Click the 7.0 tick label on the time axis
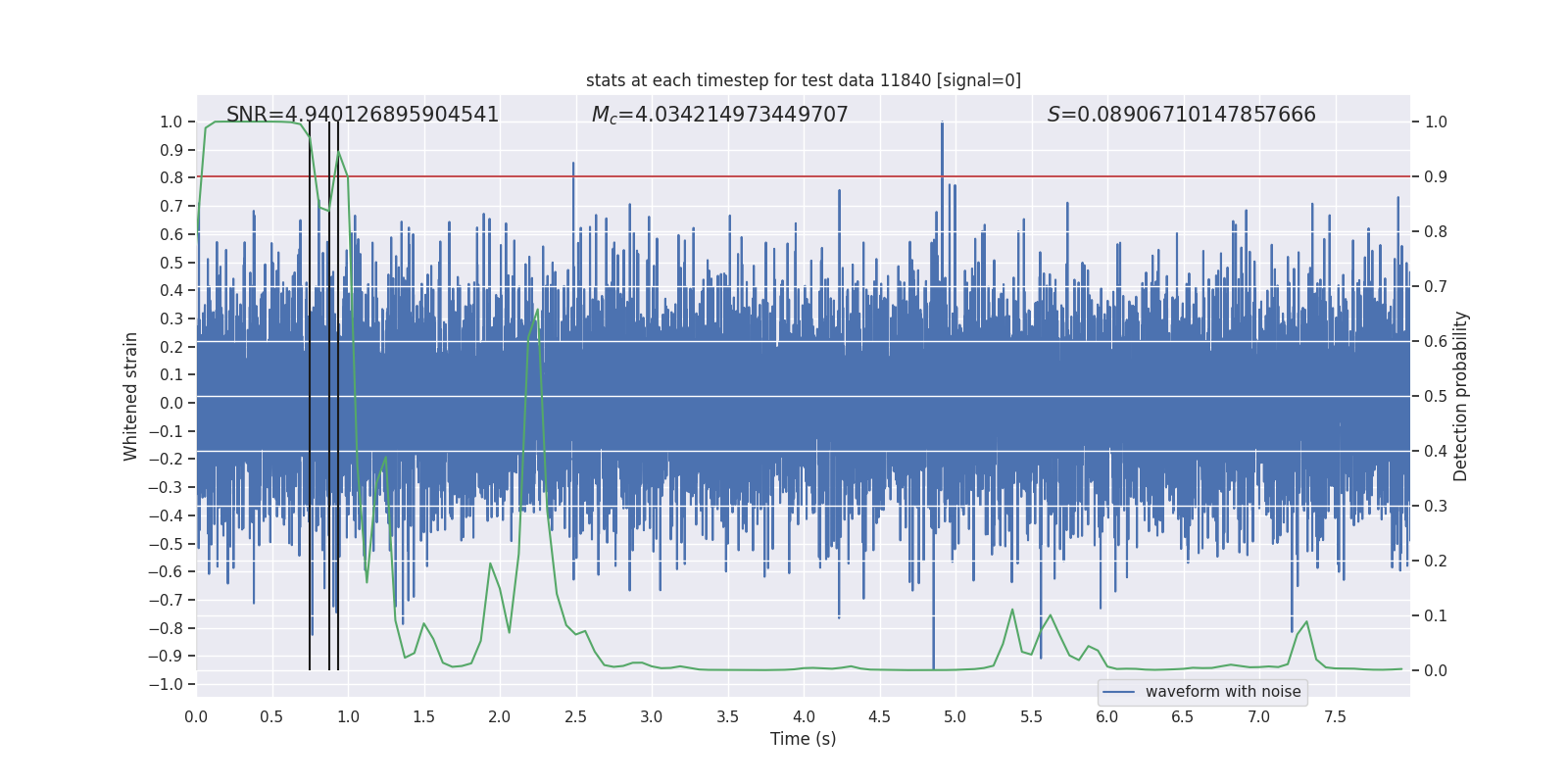 1259,716
